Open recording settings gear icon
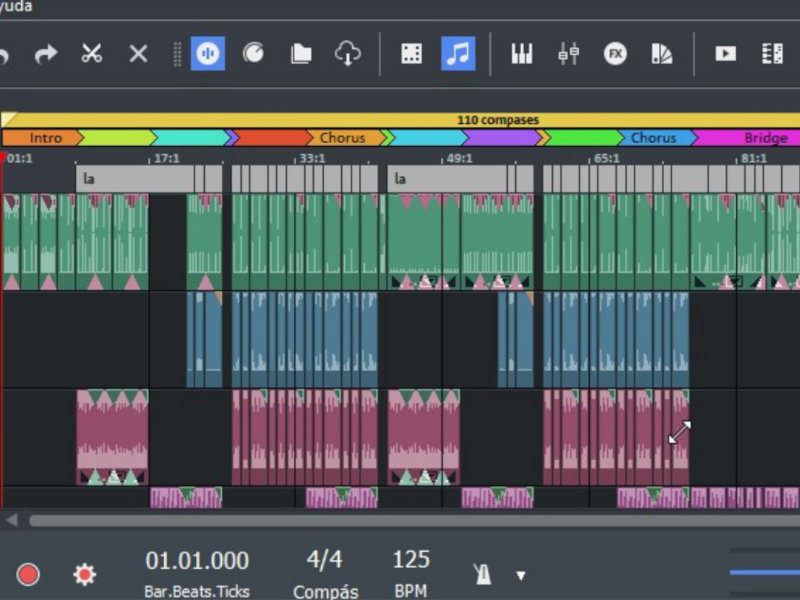 (x=84, y=574)
